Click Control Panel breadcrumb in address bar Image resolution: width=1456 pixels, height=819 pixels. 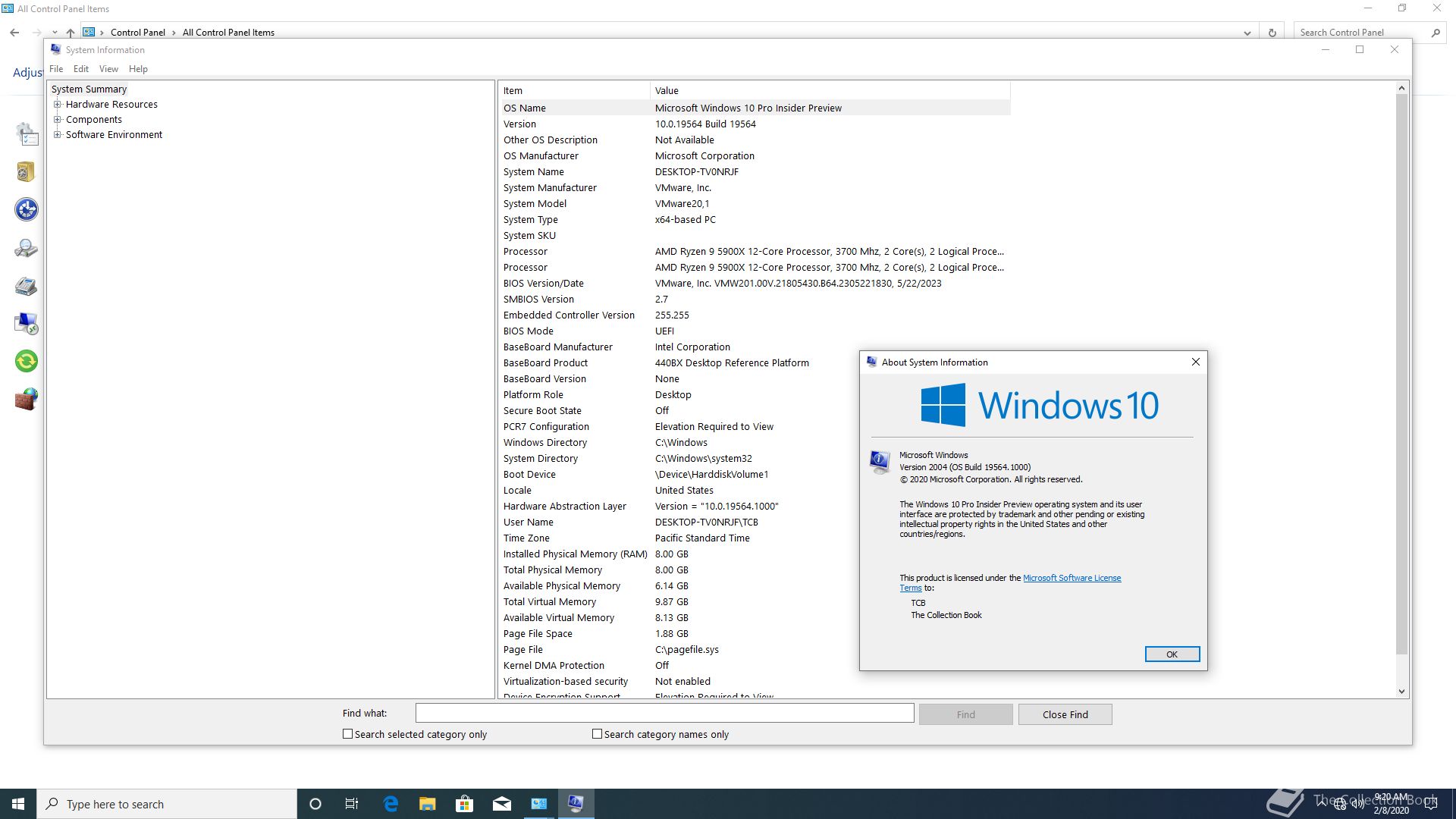(x=138, y=33)
